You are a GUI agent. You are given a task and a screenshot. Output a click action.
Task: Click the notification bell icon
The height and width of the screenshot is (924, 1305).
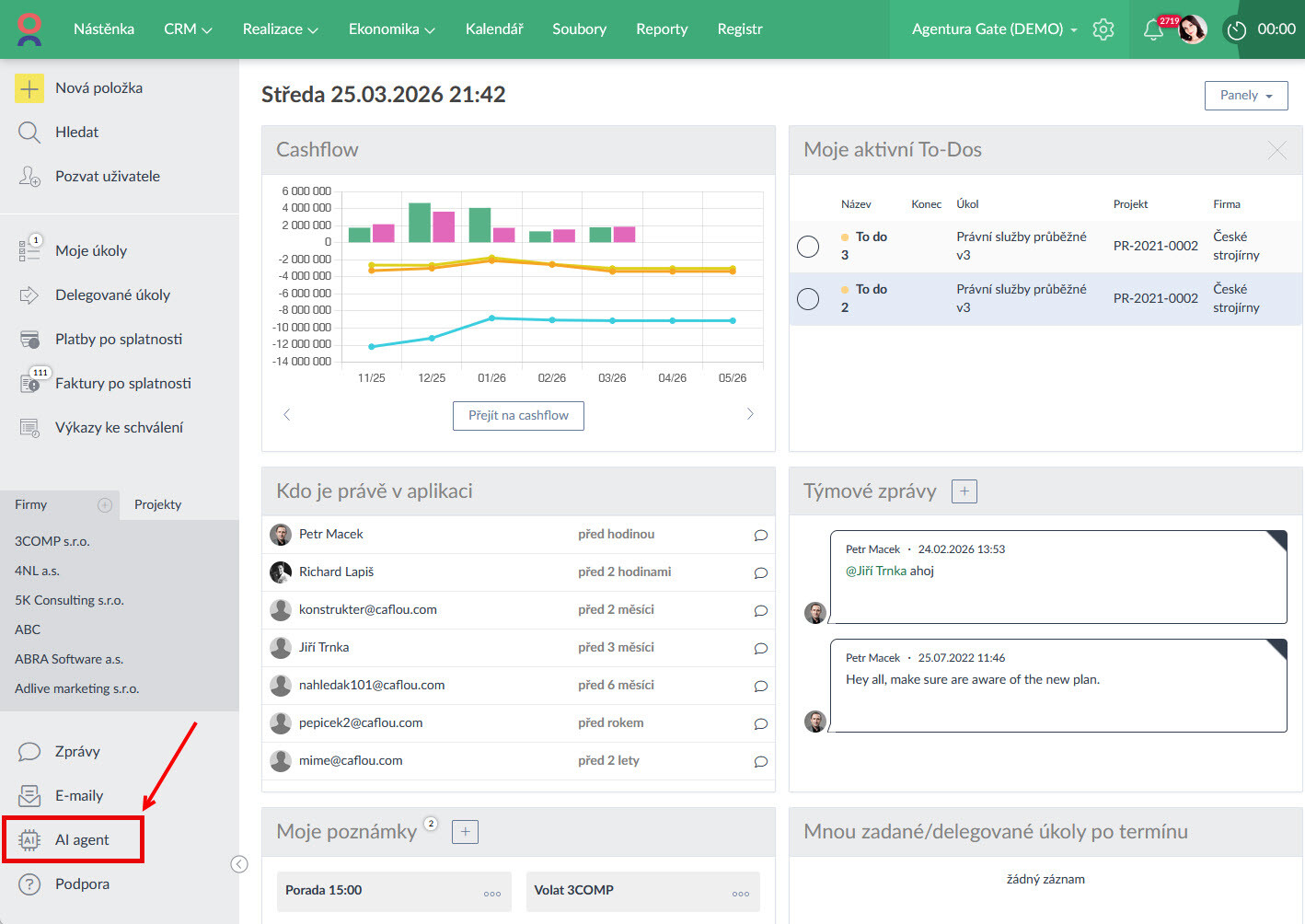pos(1152,29)
